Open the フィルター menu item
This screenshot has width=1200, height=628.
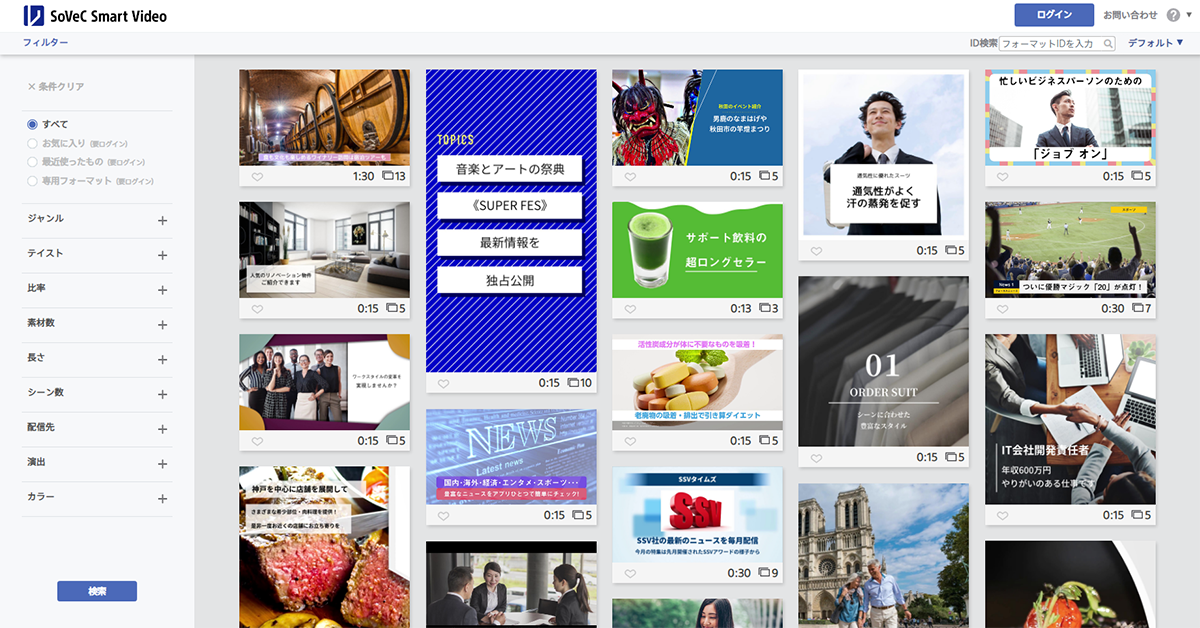click(44, 43)
